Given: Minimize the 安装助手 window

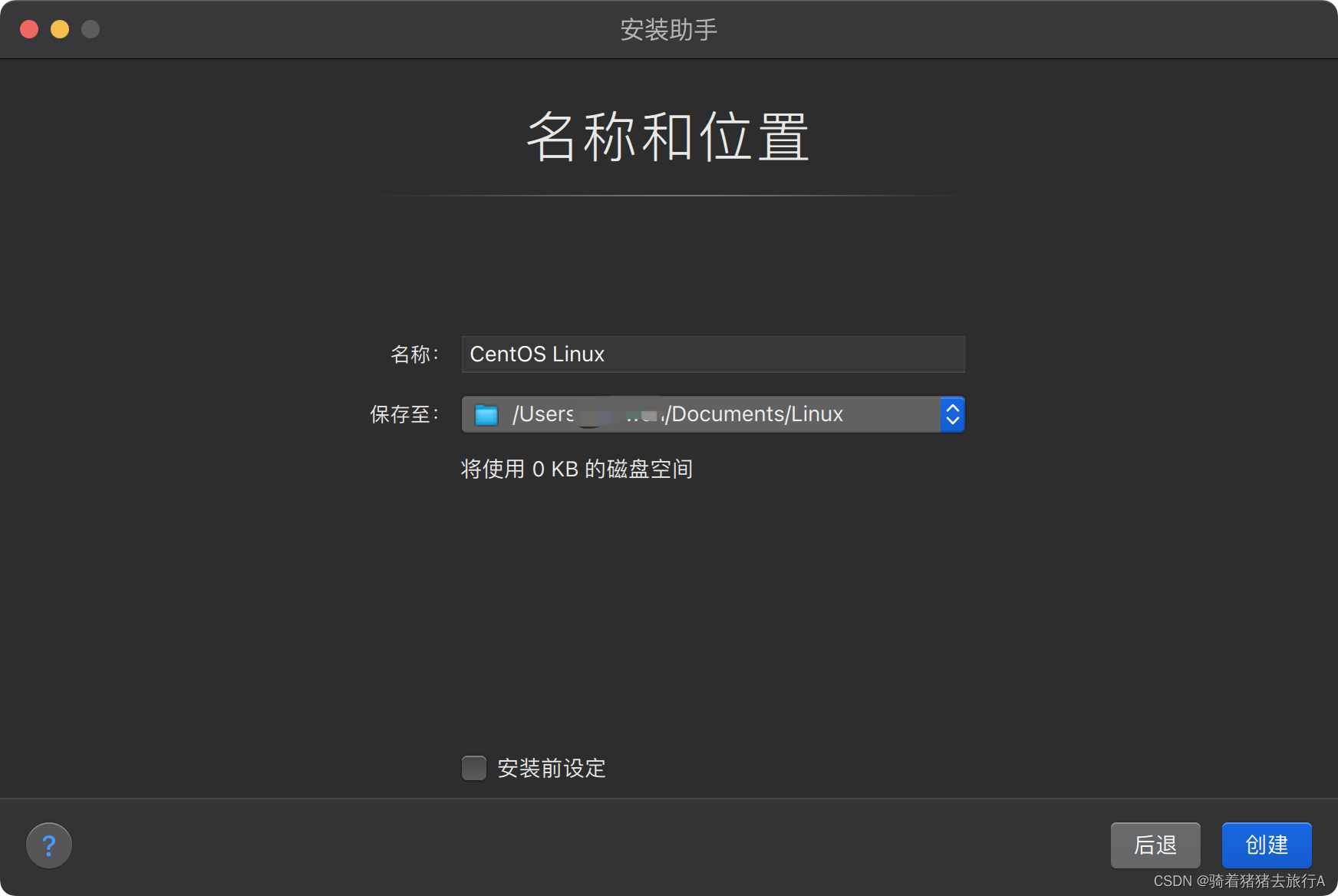Looking at the screenshot, I should click(x=59, y=29).
